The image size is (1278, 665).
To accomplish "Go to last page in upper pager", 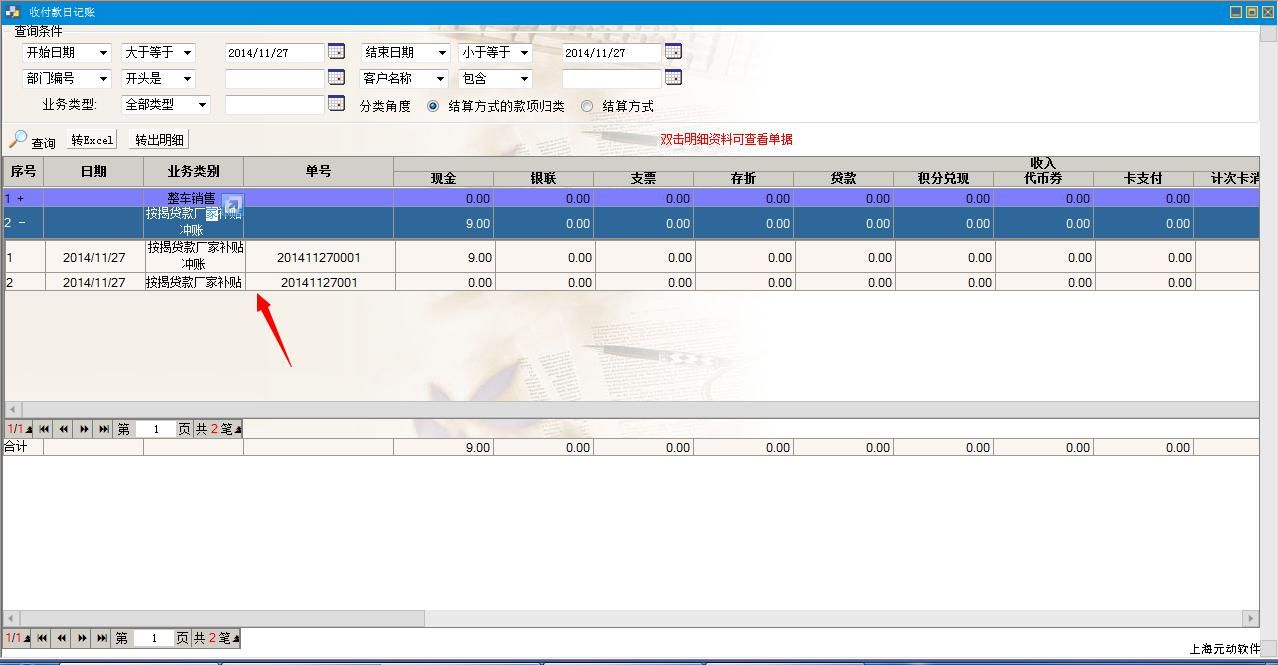I will (x=104, y=429).
